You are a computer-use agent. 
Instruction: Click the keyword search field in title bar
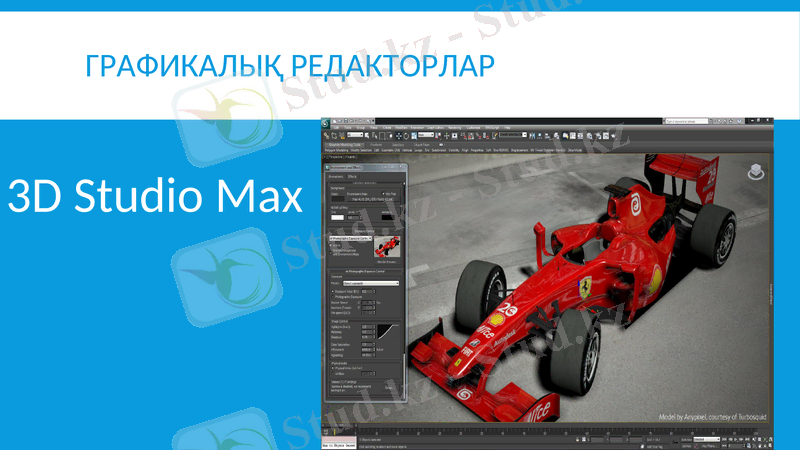[686, 121]
